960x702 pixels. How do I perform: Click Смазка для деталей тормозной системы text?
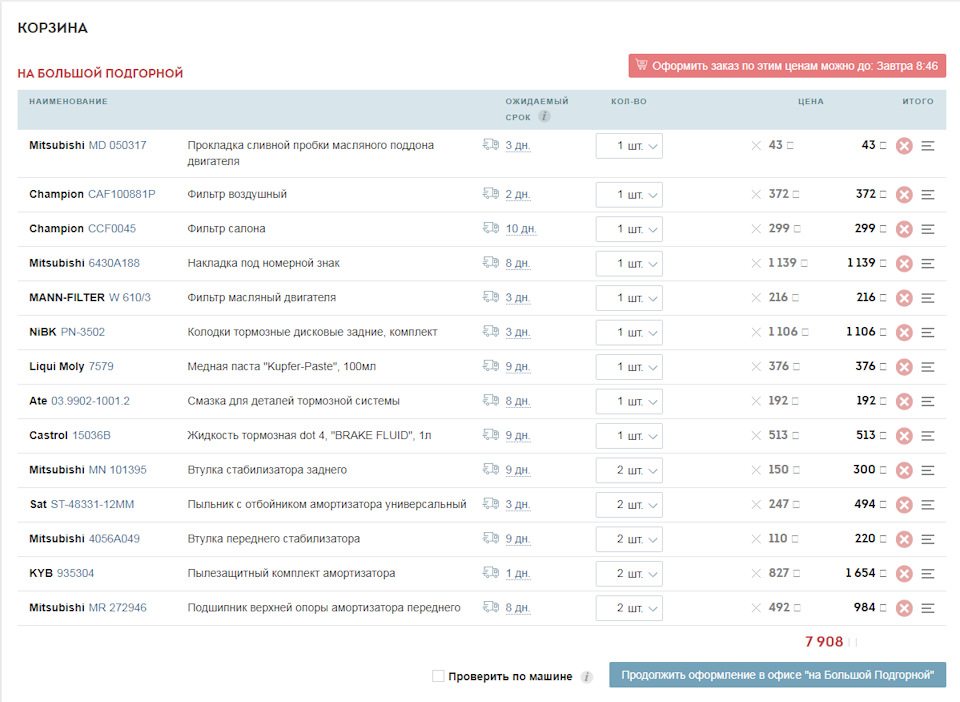pos(293,401)
